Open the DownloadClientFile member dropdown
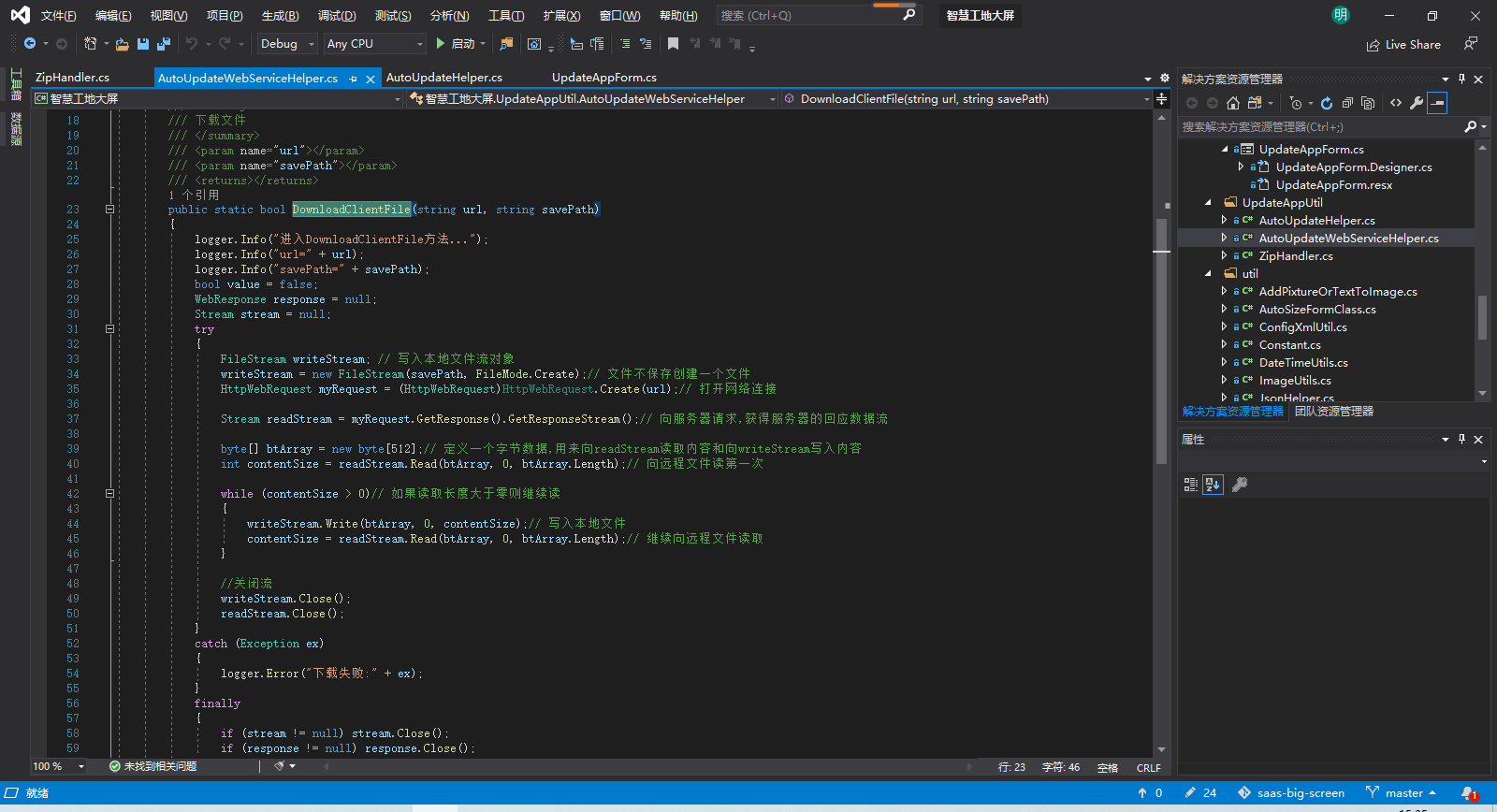The image size is (1497, 812). pos(967,98)
